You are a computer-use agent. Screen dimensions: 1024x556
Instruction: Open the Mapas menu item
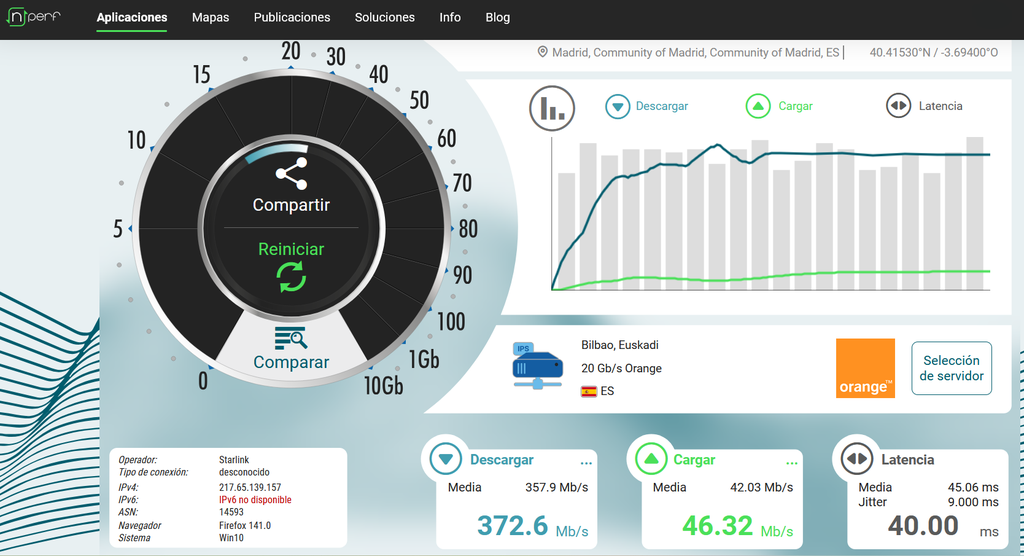point(210,18)
